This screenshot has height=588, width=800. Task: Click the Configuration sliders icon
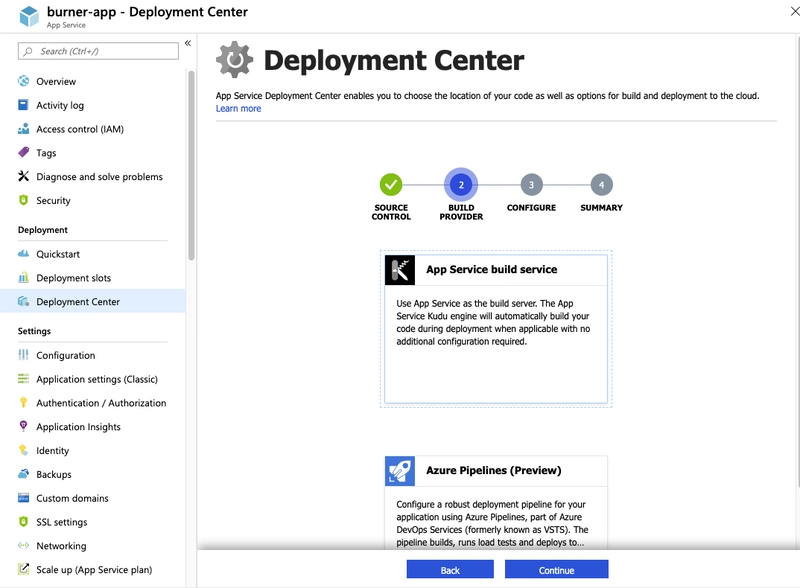tap(23, 355)
